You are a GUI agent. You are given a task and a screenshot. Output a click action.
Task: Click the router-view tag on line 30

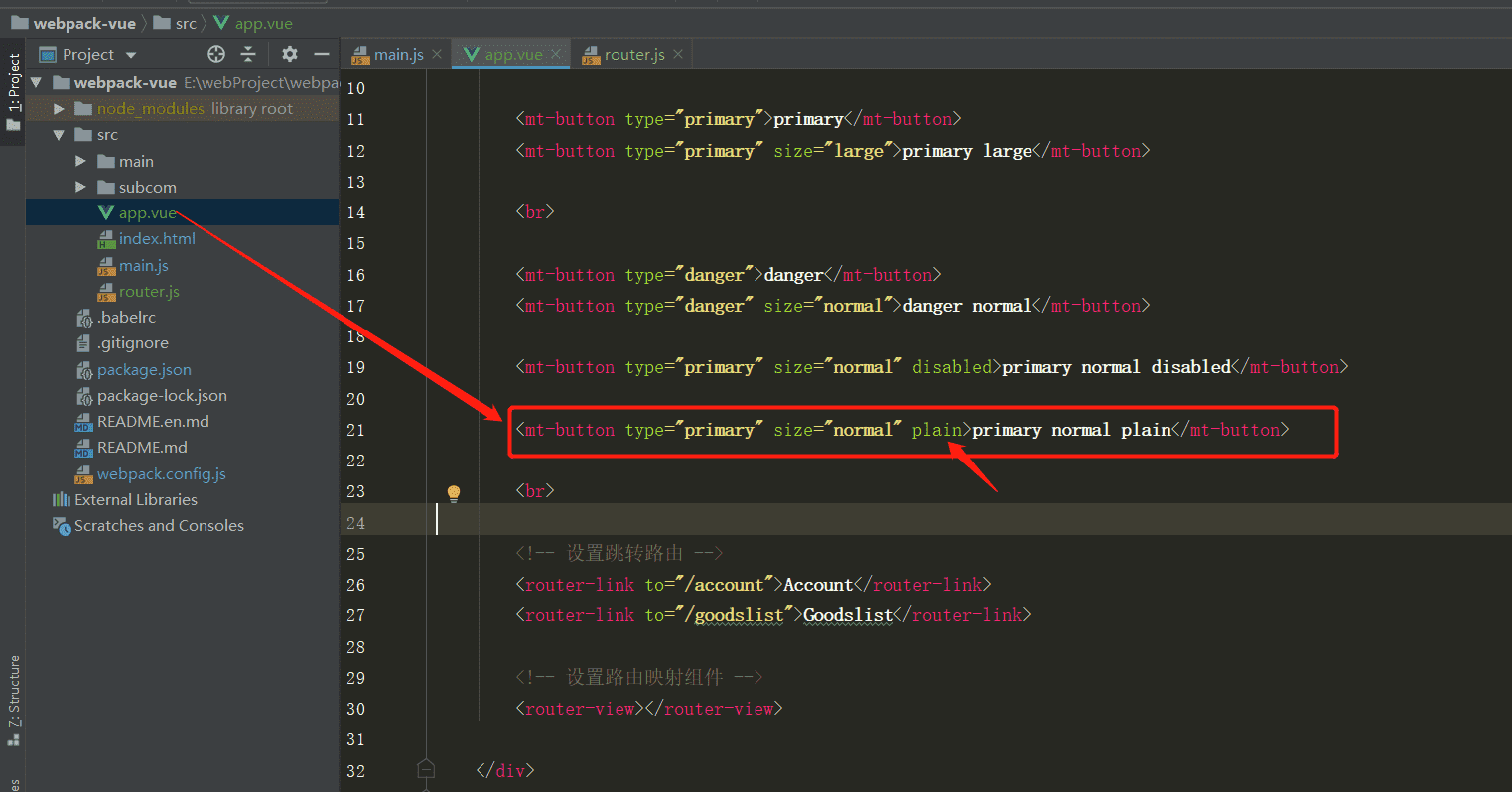[580, 709]
